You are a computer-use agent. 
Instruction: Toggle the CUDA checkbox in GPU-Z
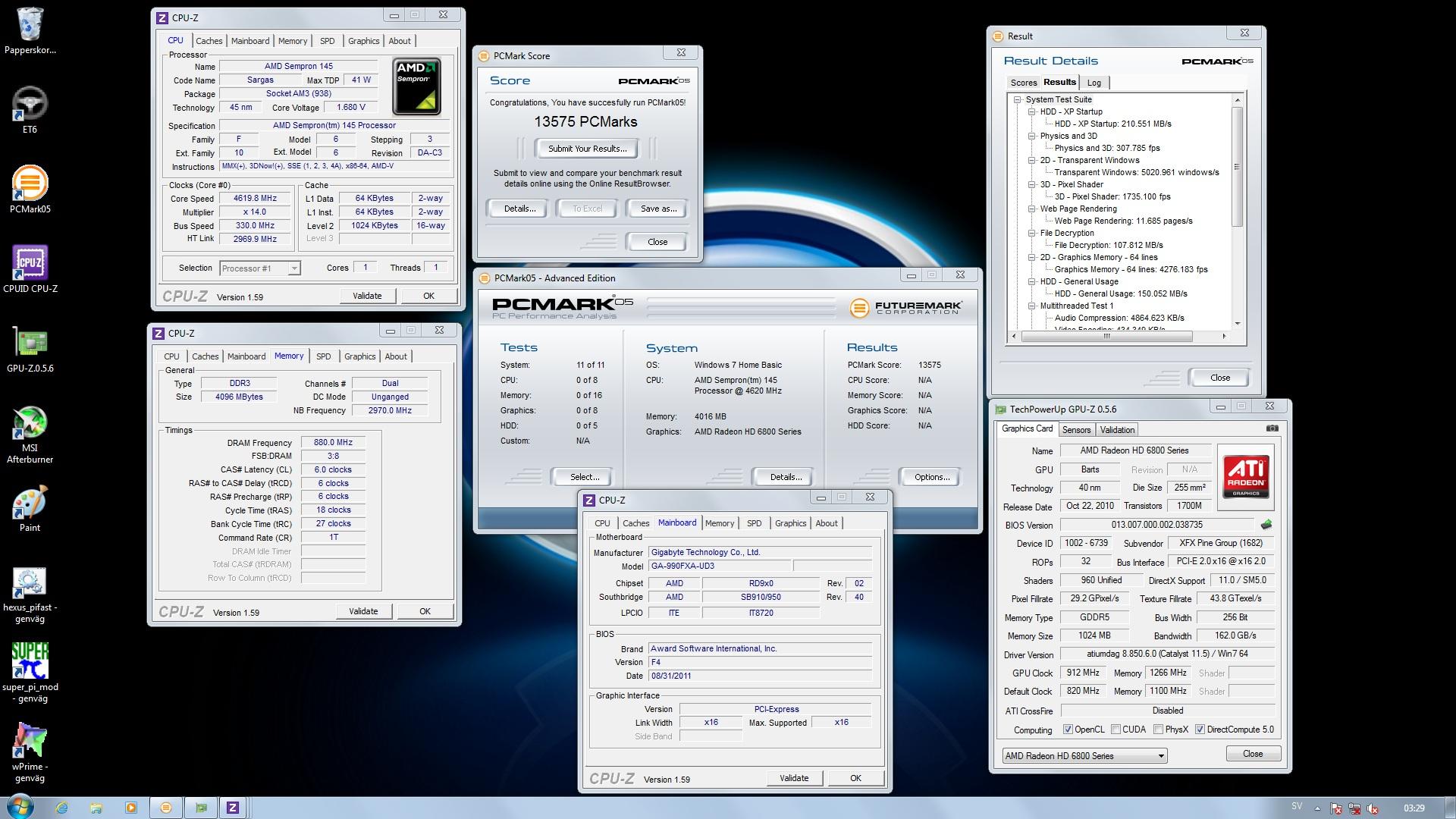pos(1116,730)
